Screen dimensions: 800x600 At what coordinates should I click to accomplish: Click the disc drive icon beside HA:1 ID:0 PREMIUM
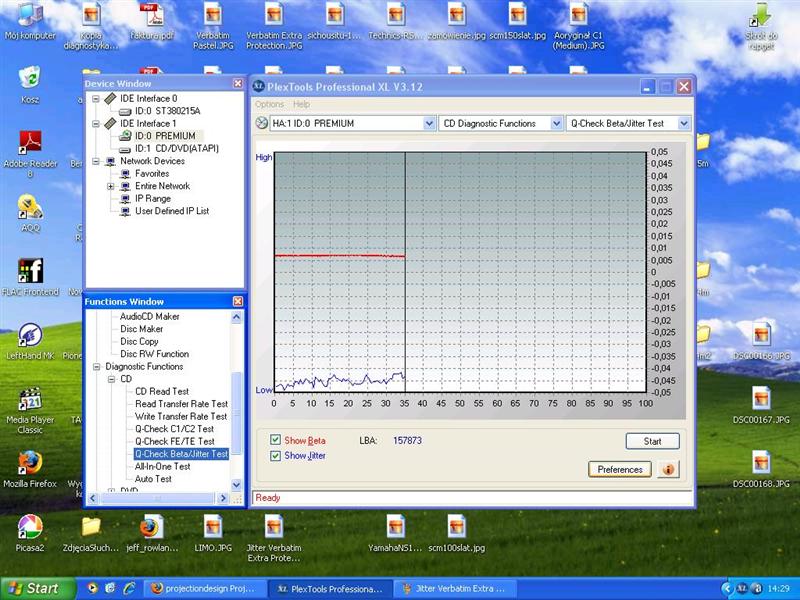(261, 123)
